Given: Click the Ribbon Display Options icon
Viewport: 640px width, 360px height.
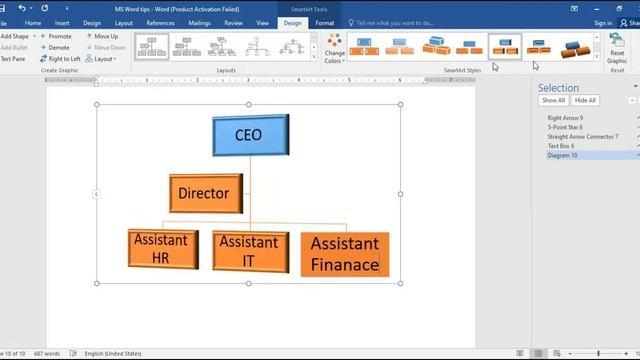Looking at the screenshot, I should (574, 9).
